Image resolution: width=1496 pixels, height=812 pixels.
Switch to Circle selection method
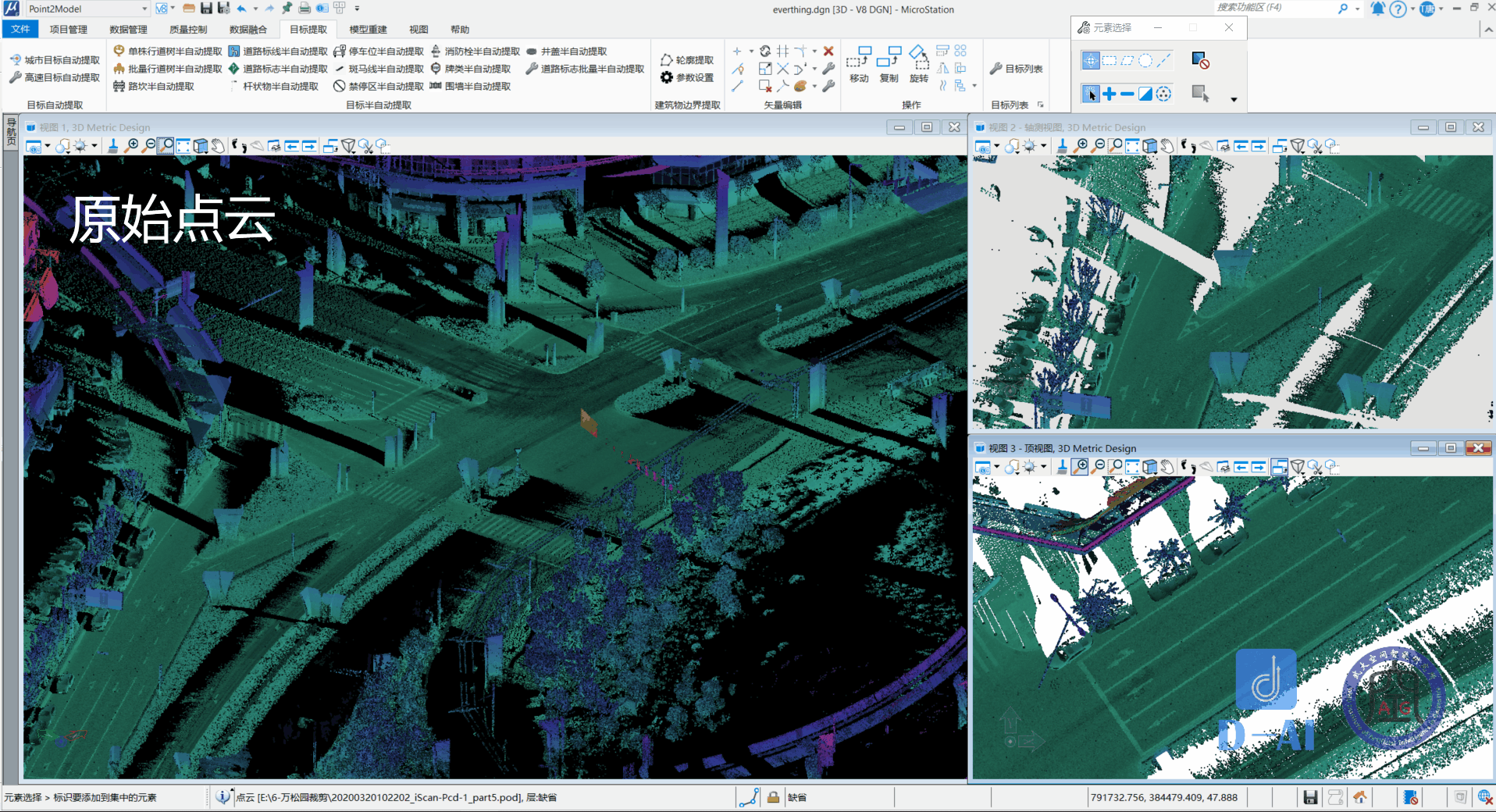(1145, 60)
